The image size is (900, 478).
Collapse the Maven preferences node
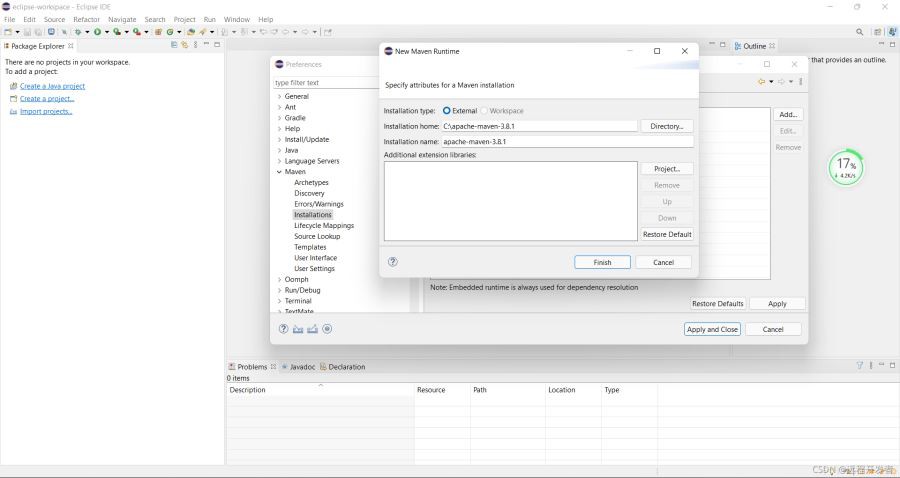click(x=280, y=172)
